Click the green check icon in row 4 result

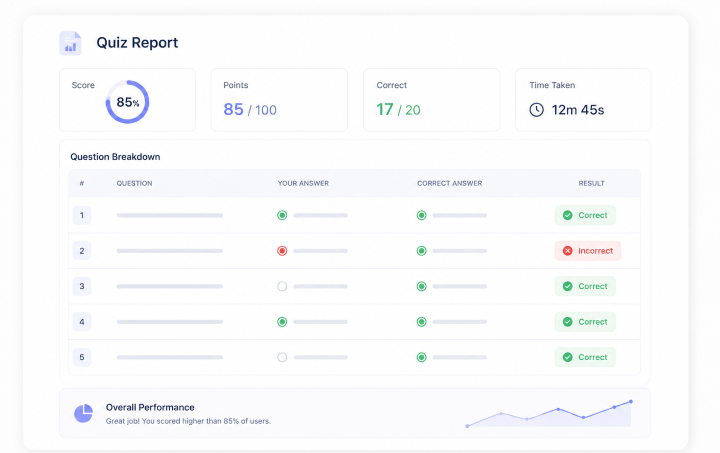(568, 322)
